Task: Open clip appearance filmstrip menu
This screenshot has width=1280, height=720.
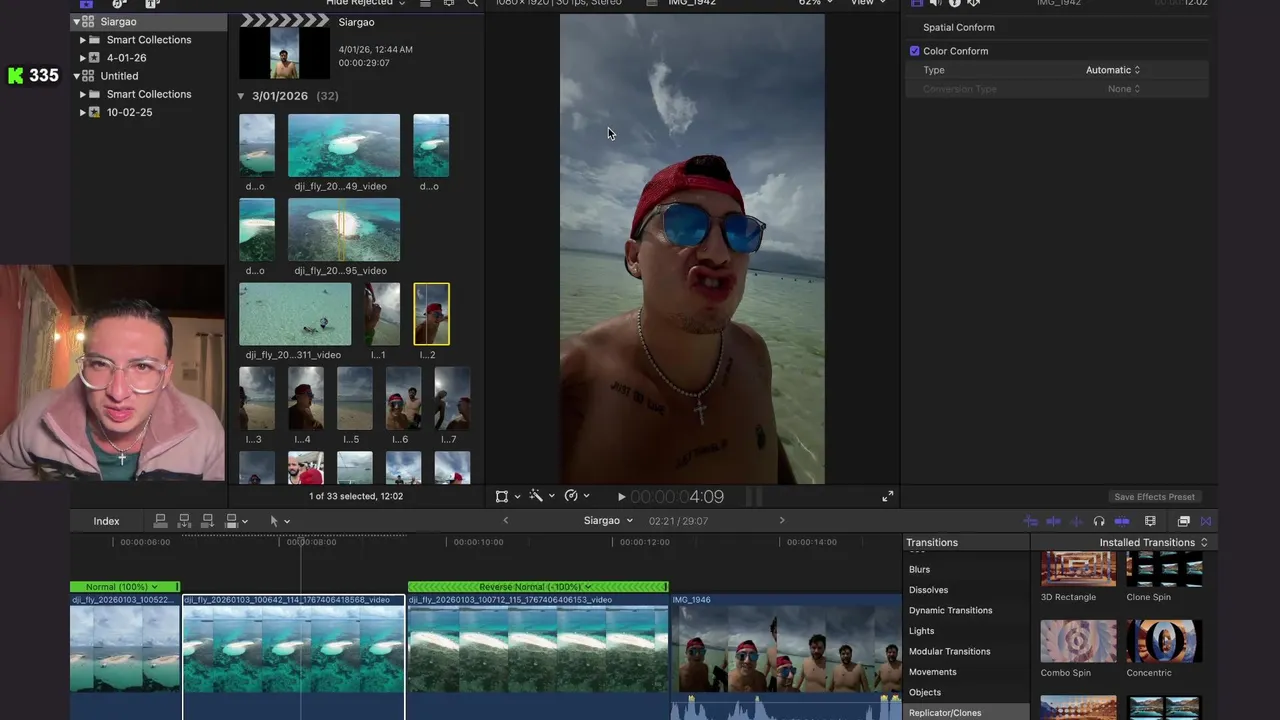Action: 1150,521
